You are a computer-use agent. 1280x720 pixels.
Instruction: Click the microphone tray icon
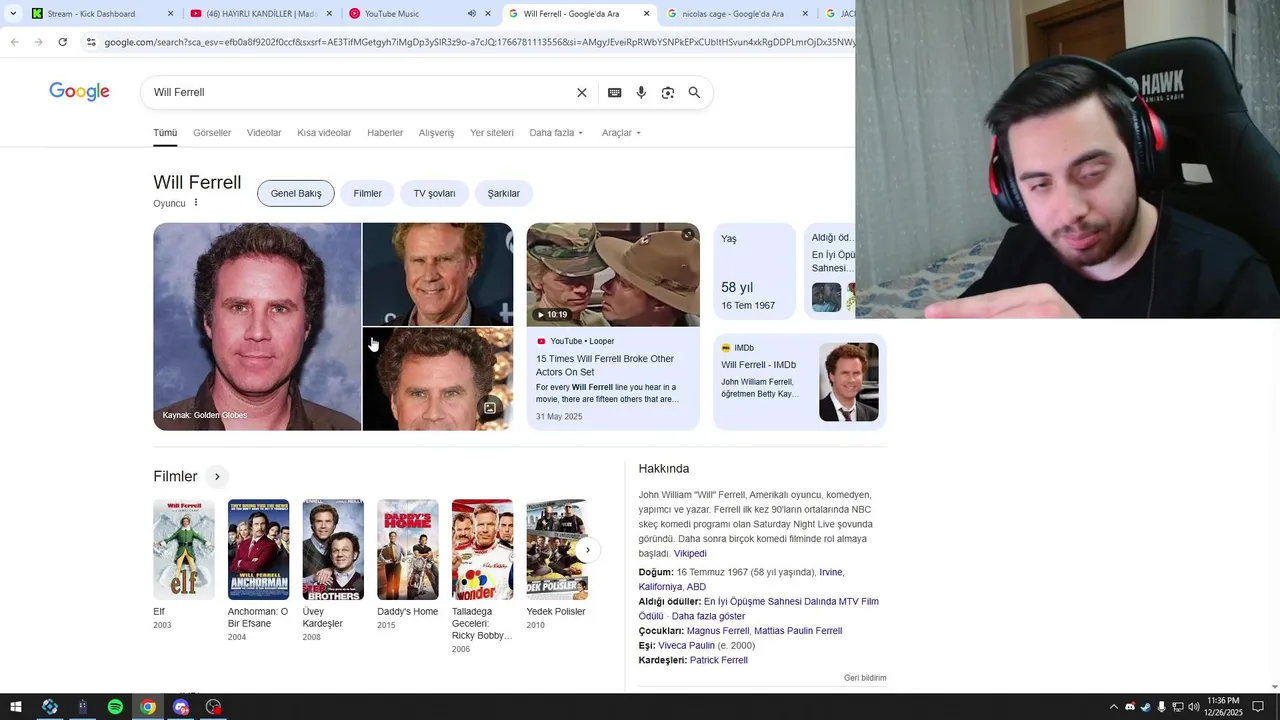pos(1161,707)
